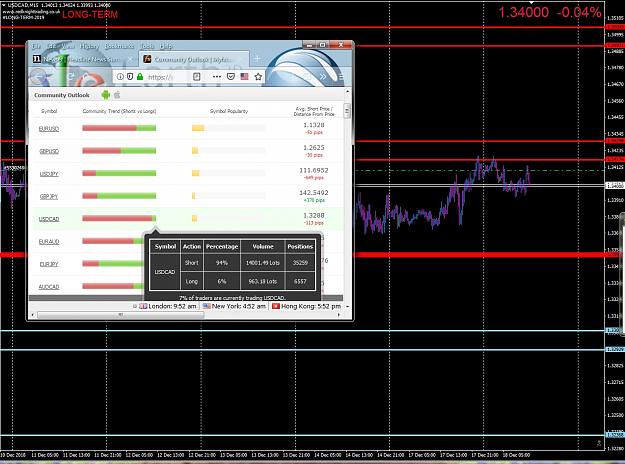Click the thick red horizontal chart line
The image size is (625, 464).
[x=478, y=255]
